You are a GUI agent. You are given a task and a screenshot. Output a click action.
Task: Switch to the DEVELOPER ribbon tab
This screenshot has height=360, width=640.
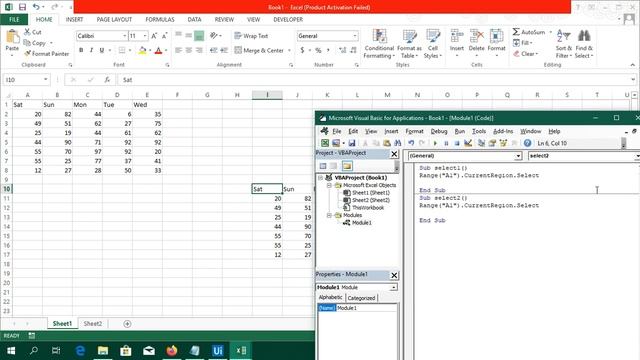click(288, 20)
